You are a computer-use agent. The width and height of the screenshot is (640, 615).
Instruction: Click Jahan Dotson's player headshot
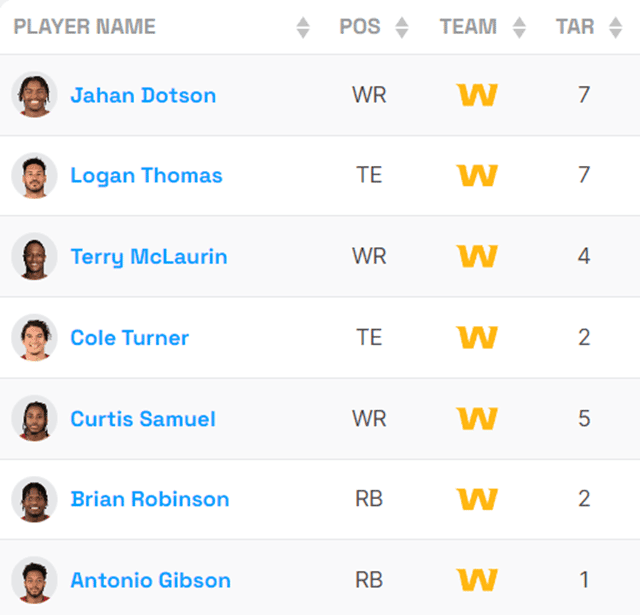(34, 95)
